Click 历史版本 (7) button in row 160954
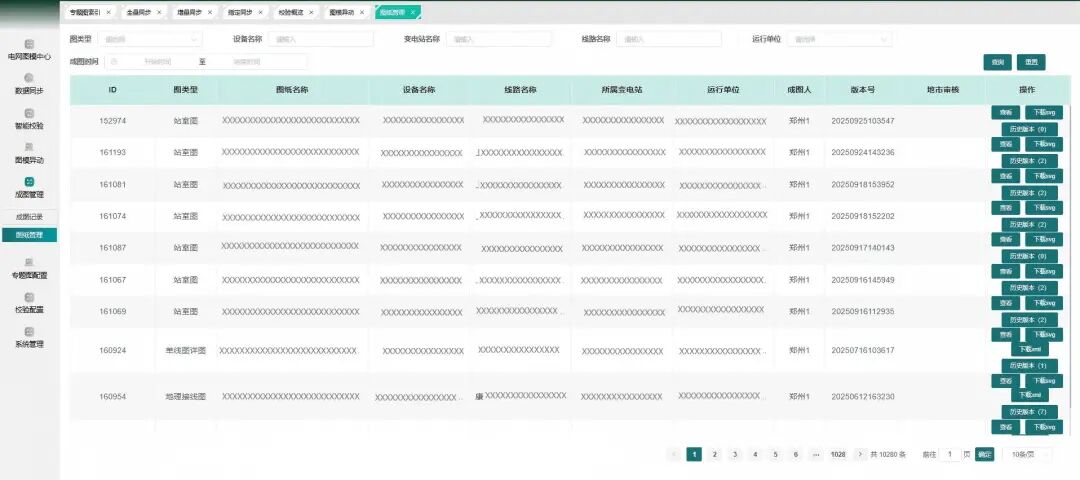 click(x=1026, y=412)
